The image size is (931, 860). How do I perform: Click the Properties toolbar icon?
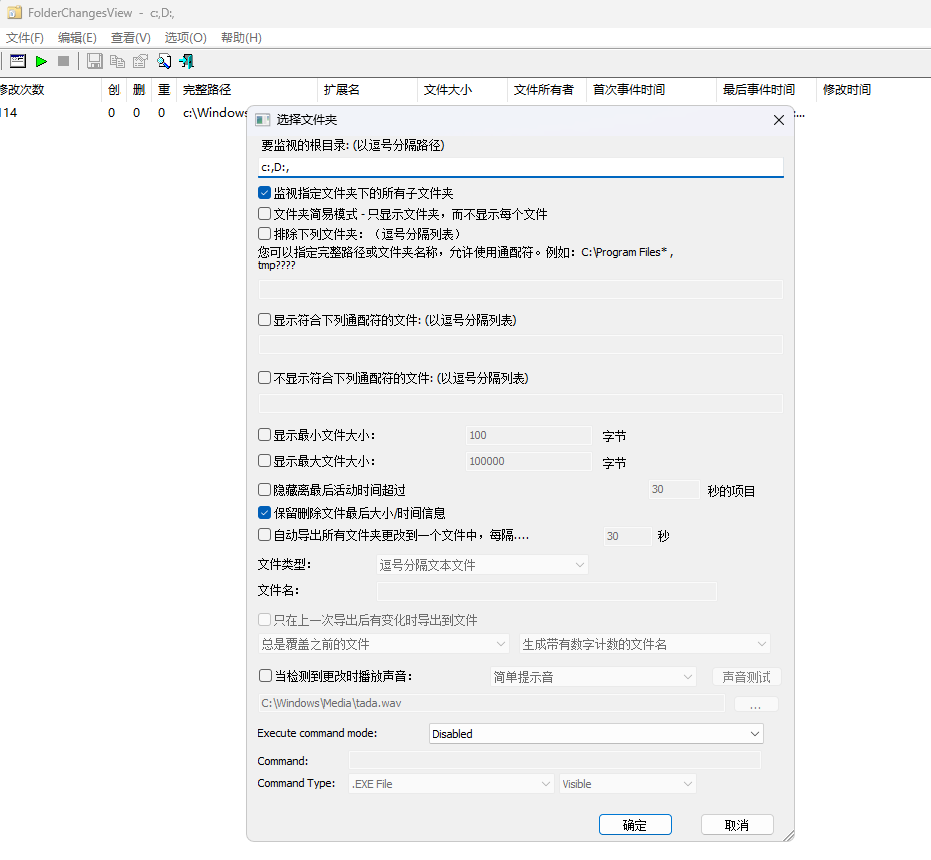[x=140, y=61]
